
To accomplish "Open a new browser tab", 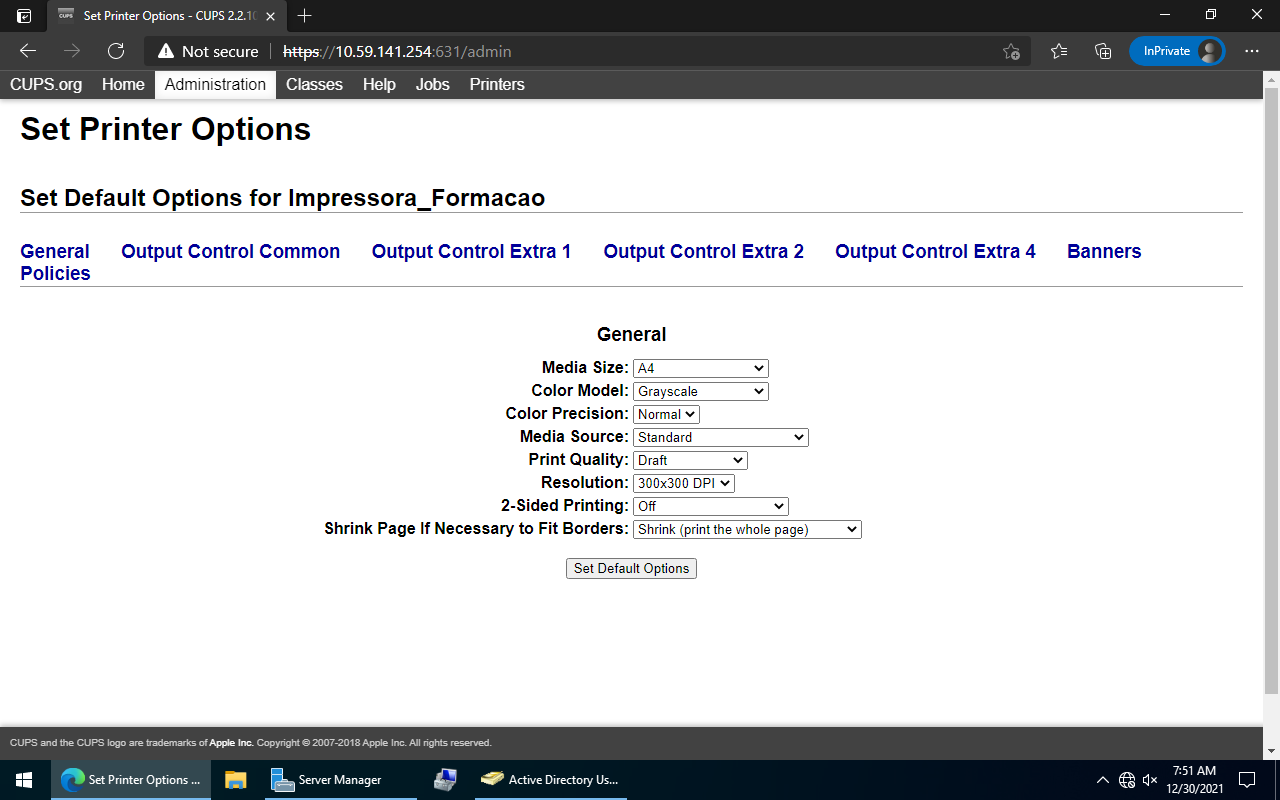I will pos(305,16).
